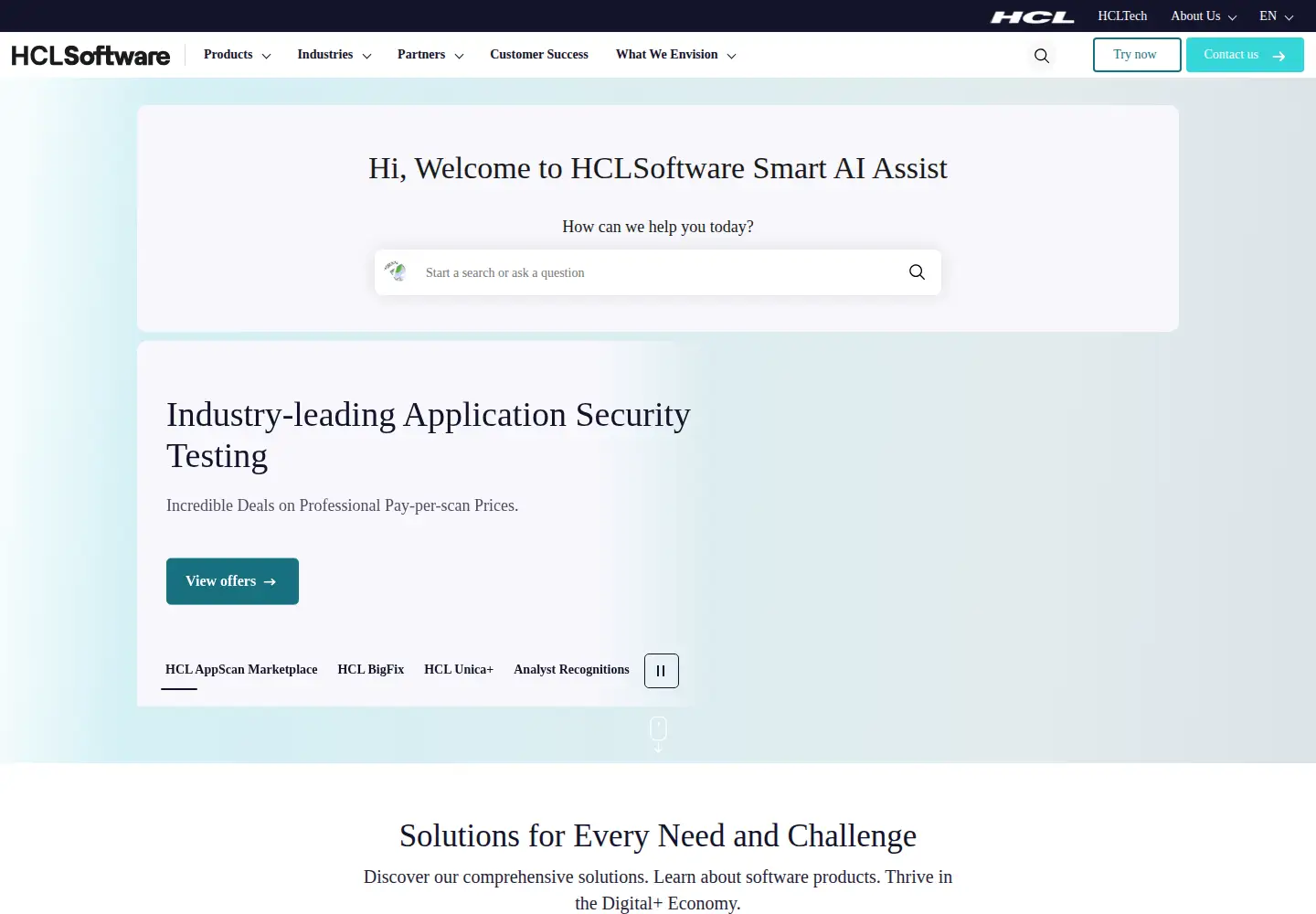1316x914 pixels.
Task: Click 'Hi, Welcome to HCLSoftware Smart AI Assist'
Action: (658, 168)
